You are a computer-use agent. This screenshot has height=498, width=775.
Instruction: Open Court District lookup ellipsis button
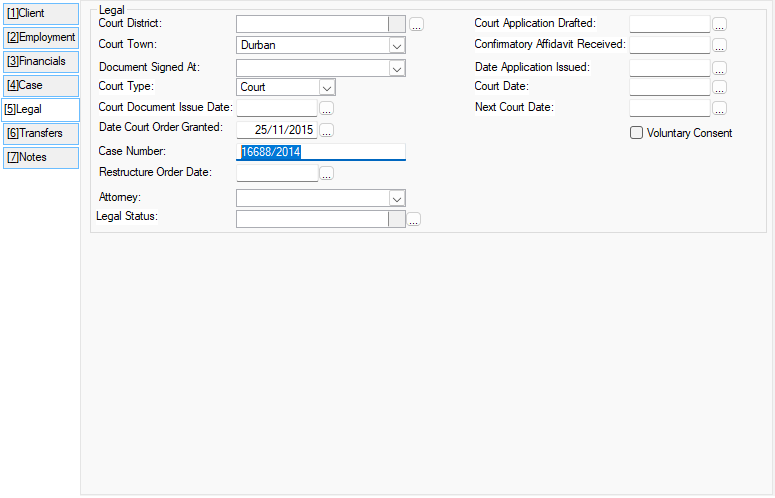416,24
